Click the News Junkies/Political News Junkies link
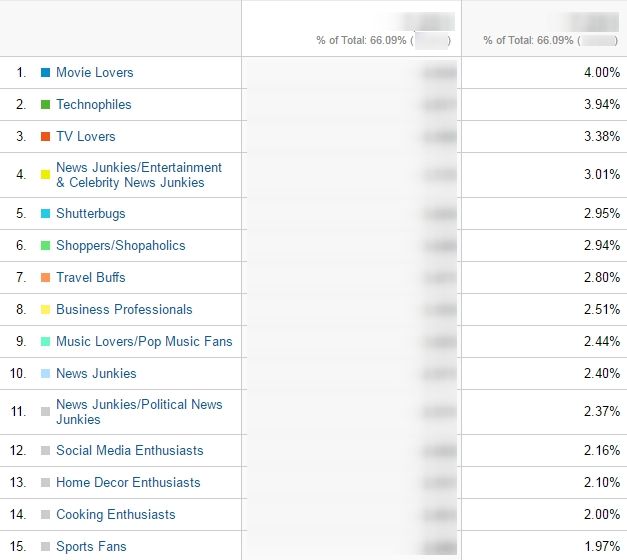This screenshot has width=627, height=560. point(138,412)
